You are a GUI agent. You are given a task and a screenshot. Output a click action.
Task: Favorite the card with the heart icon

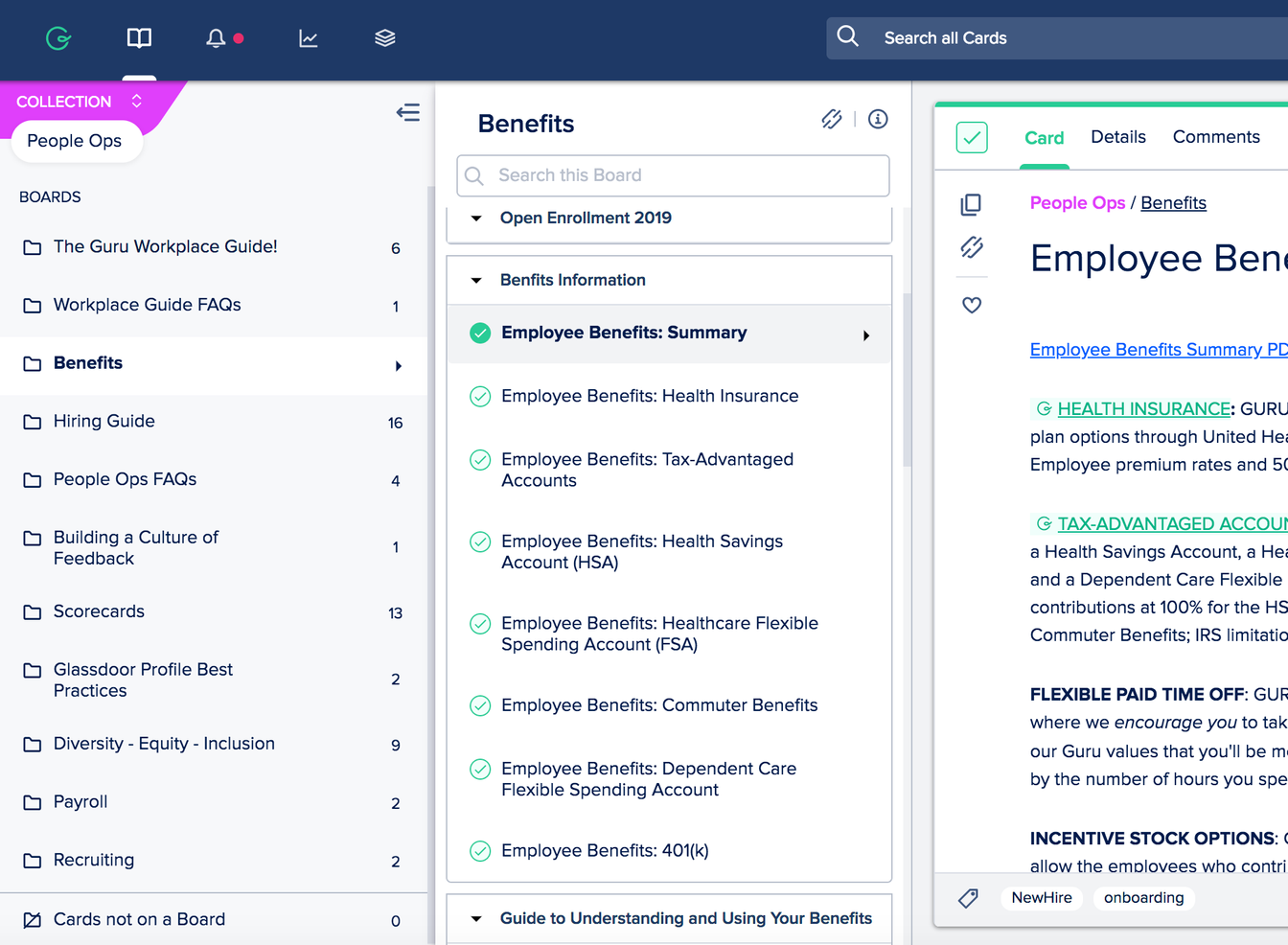point(971,305)
